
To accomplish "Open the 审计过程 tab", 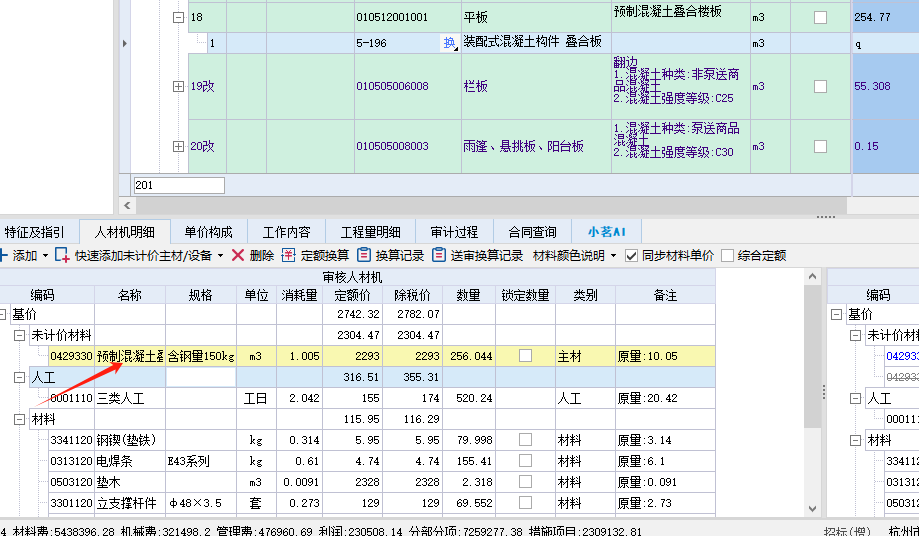I will click(454, 233).
